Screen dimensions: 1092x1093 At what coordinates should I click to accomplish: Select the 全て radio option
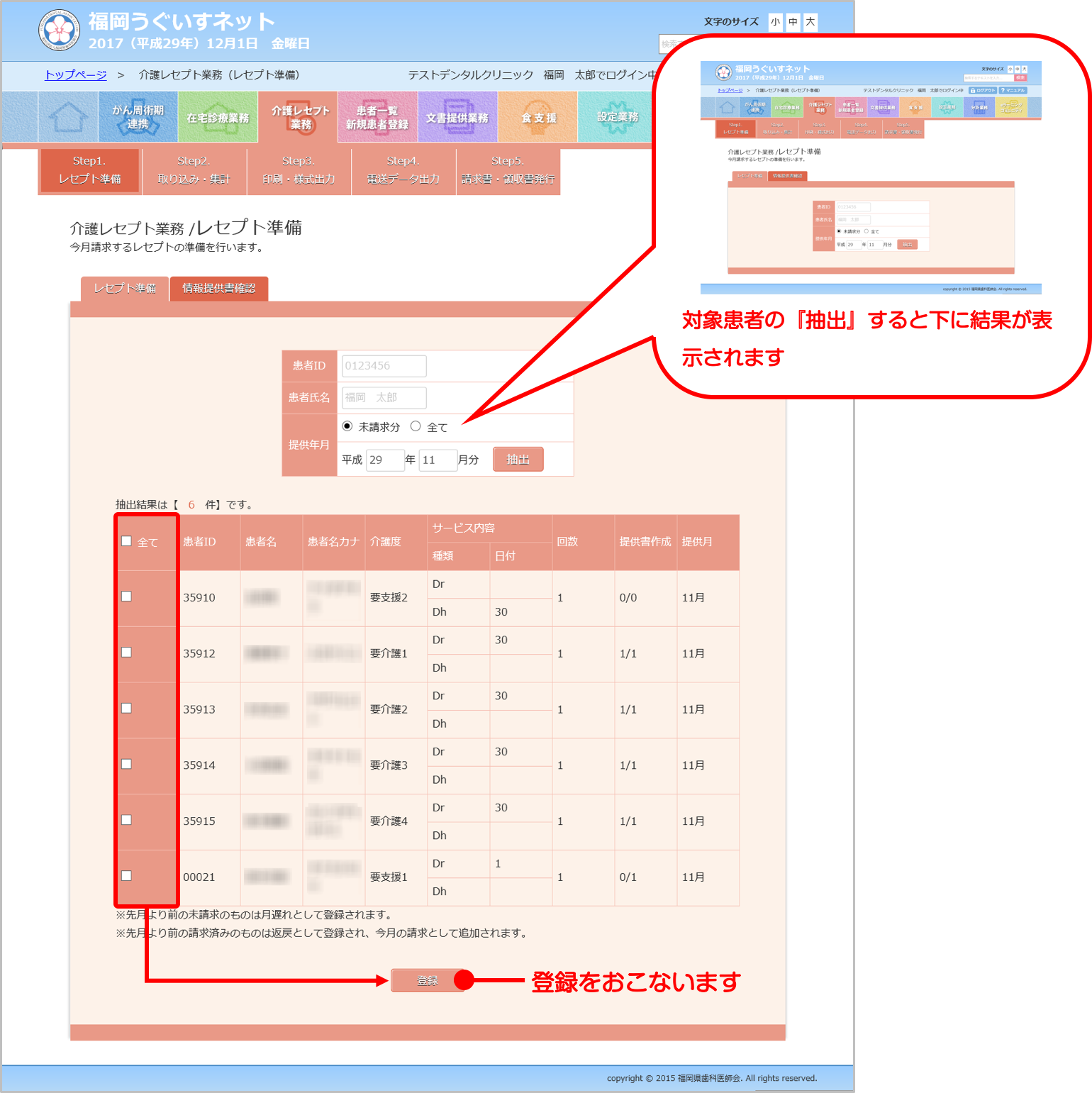pos(416,426)
